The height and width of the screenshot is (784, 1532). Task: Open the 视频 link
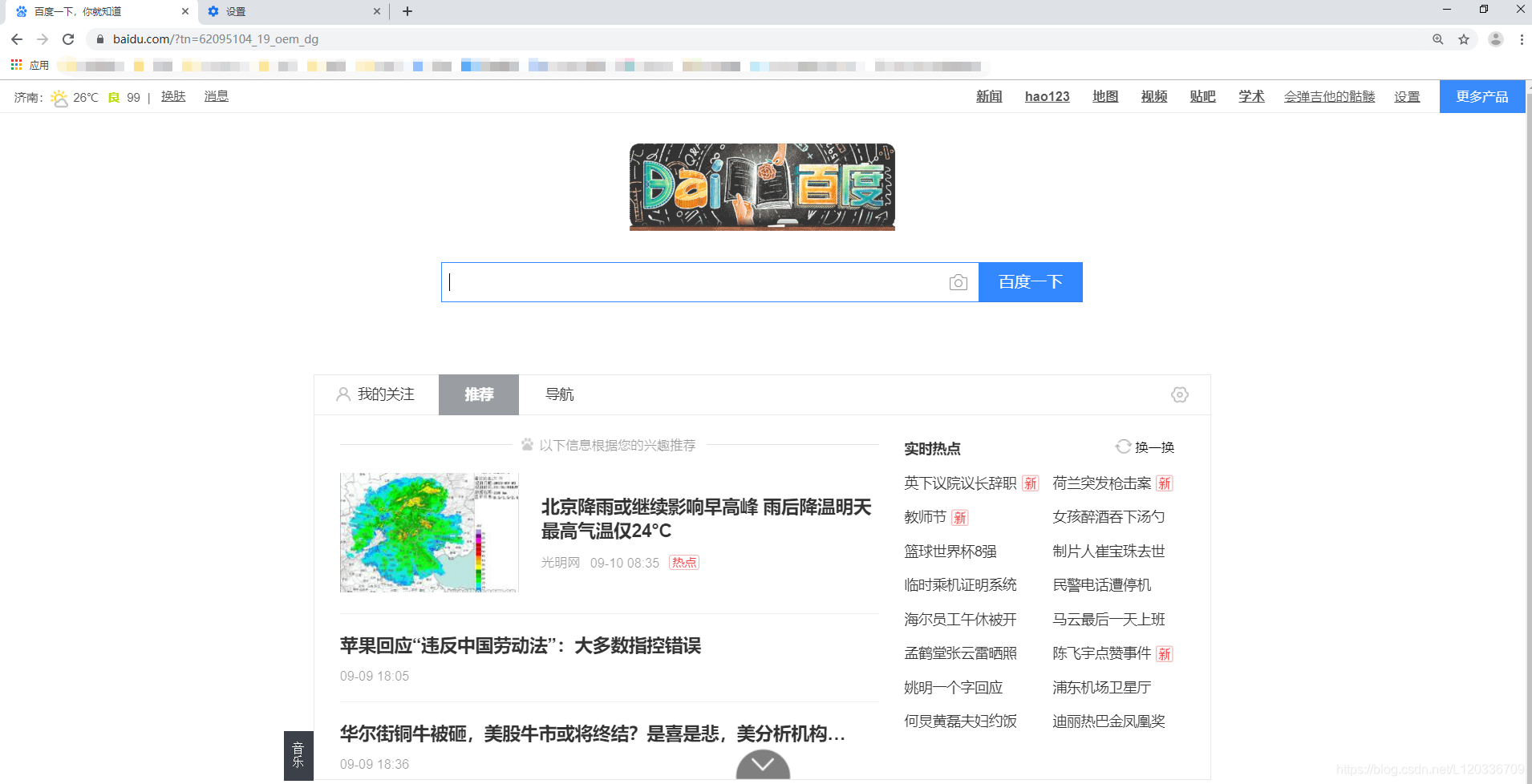tap(1154, 96)
